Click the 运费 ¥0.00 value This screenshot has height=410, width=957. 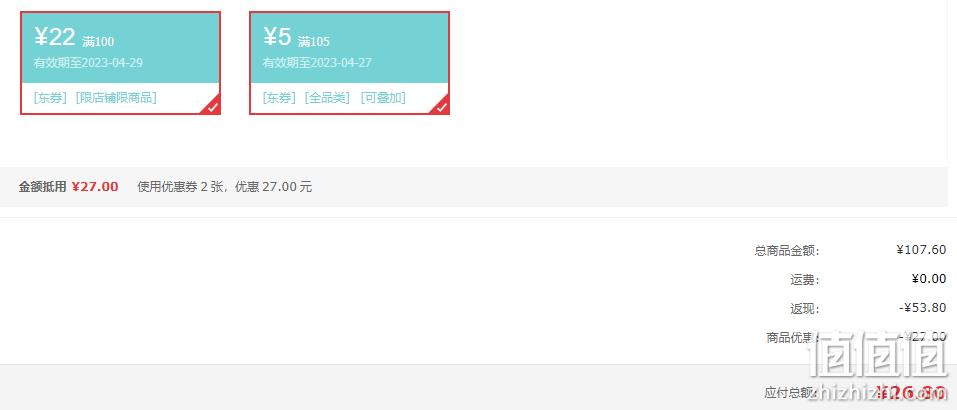point(929,279)
